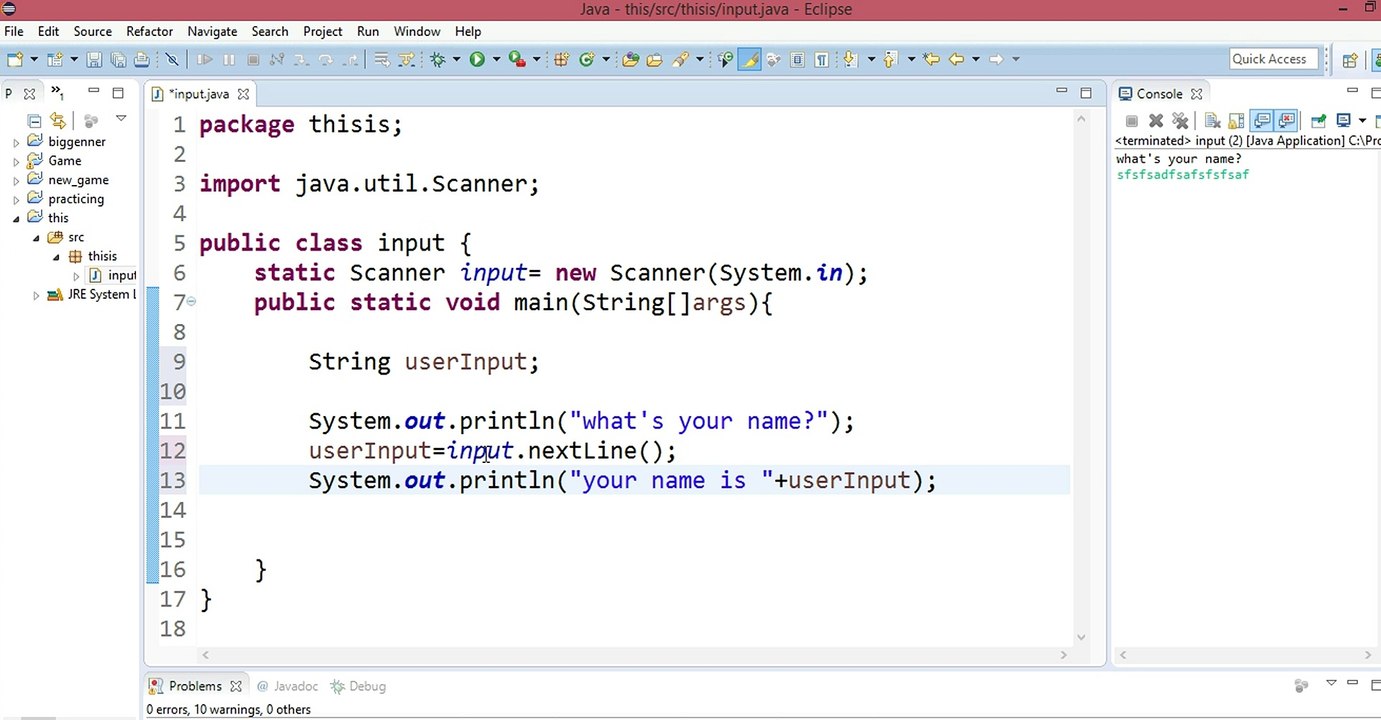Open the Window menu

point(417,31)
